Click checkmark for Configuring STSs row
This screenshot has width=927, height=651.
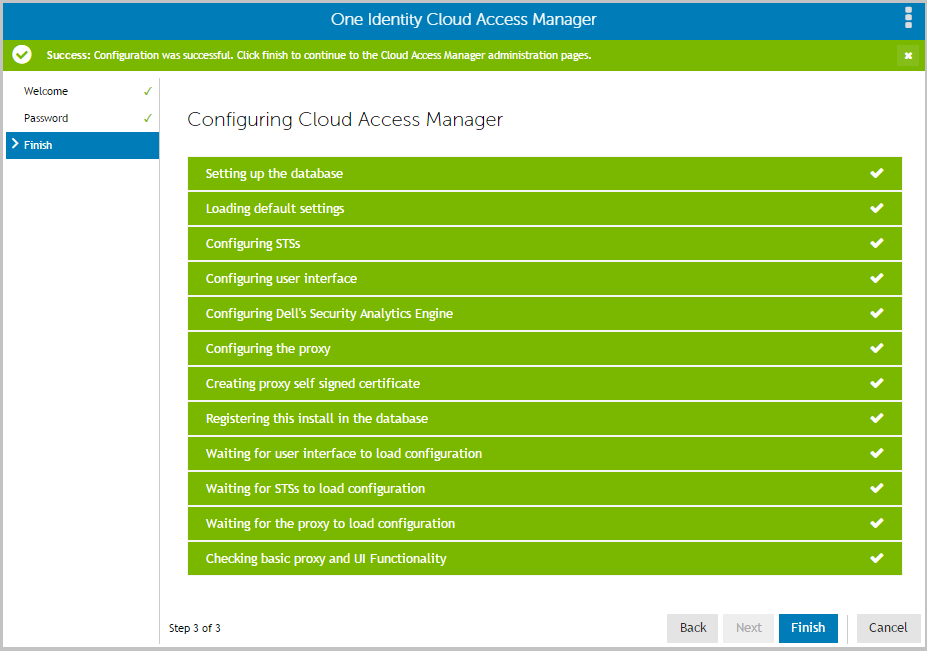pyautogui.click(x=877, y=243)
